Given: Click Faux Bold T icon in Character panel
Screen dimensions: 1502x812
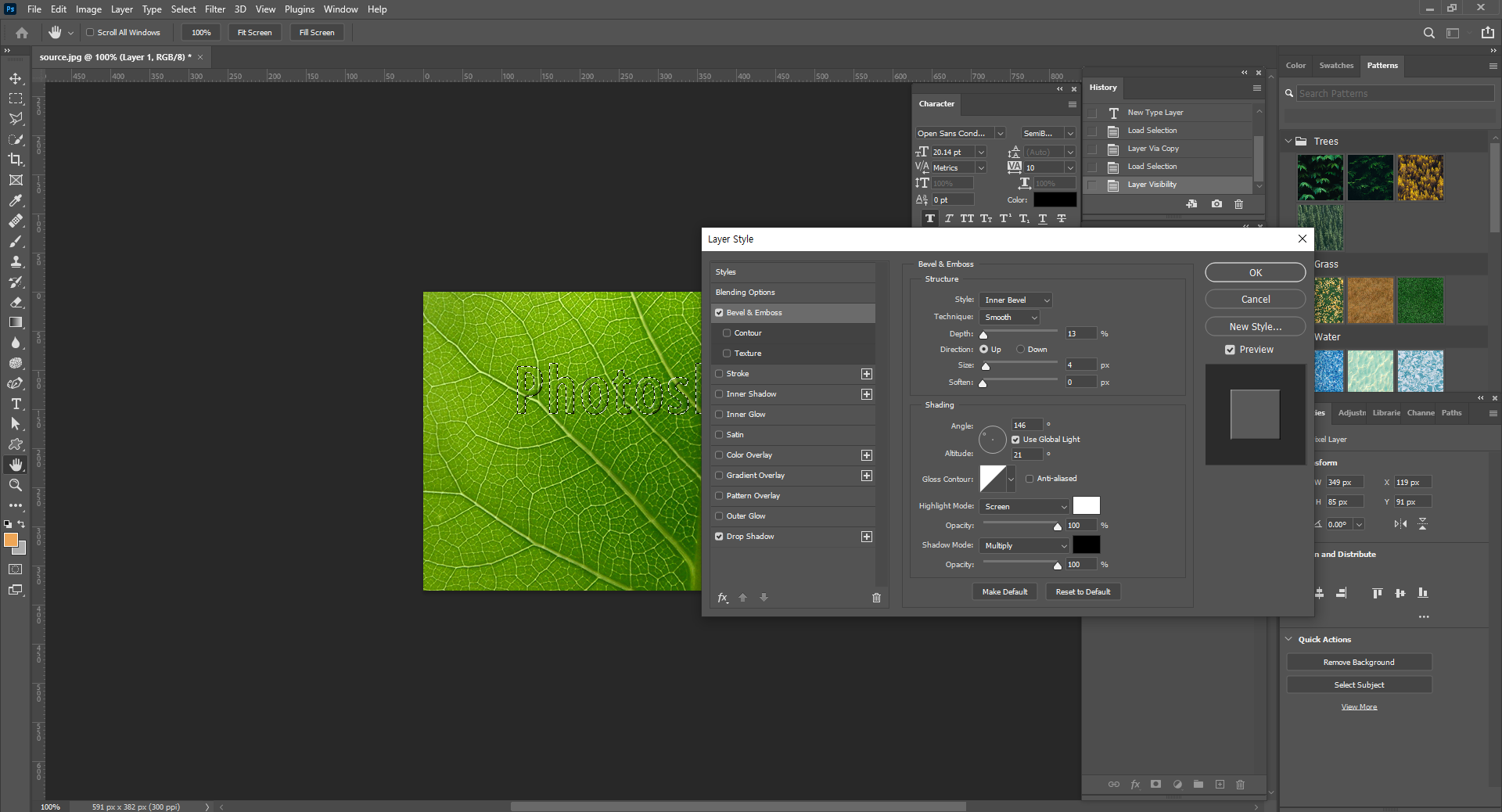Looking at the screenshot, I should click(929, 218).
